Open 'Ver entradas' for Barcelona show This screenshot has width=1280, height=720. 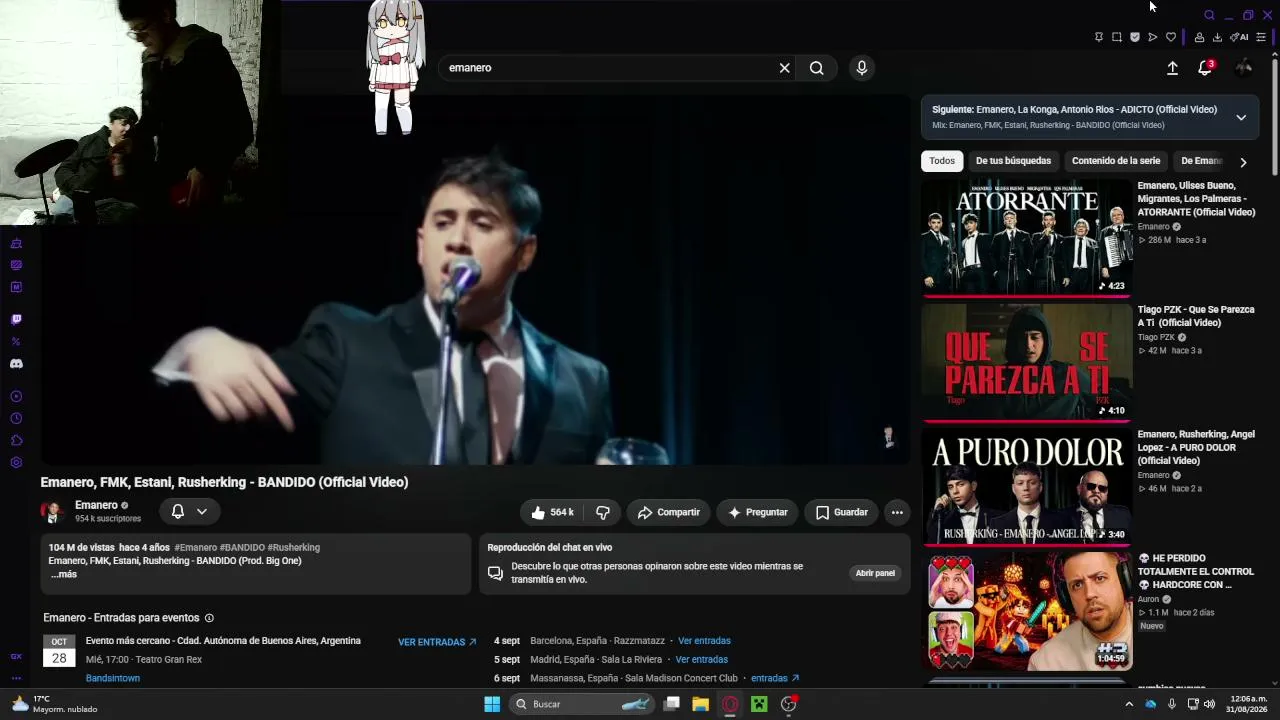704,641
